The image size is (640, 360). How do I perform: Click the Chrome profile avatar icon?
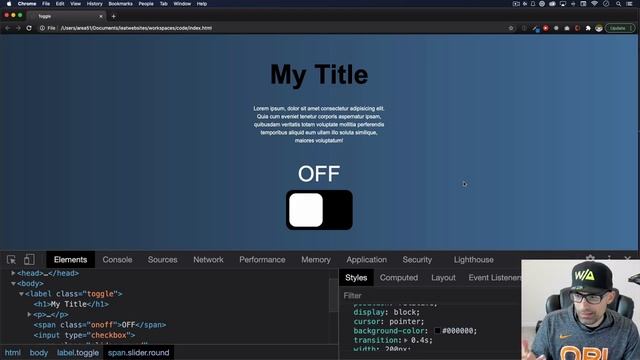599,28
